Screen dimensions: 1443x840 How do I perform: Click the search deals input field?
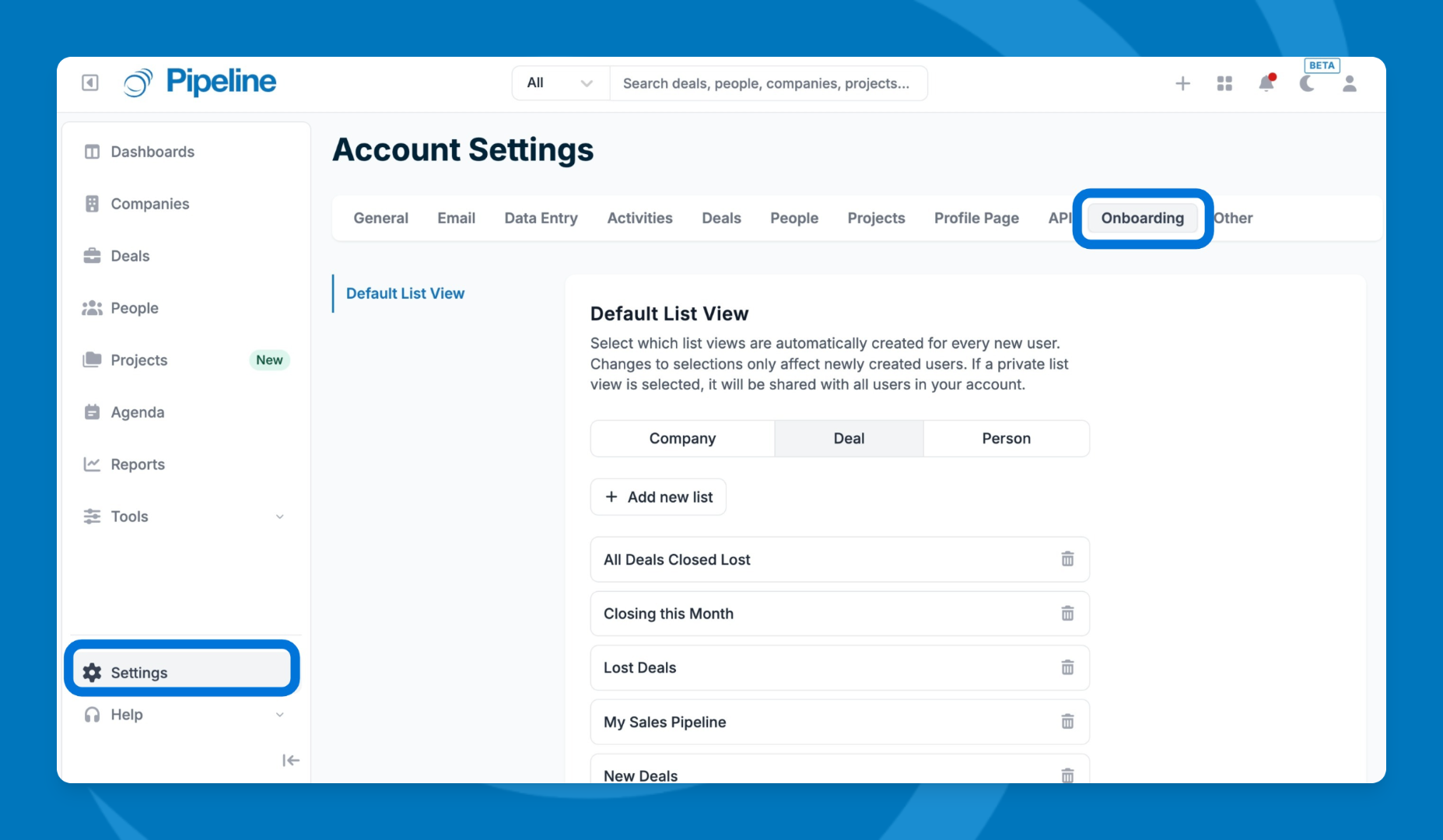pyautogui.click(x=766, y=83)
